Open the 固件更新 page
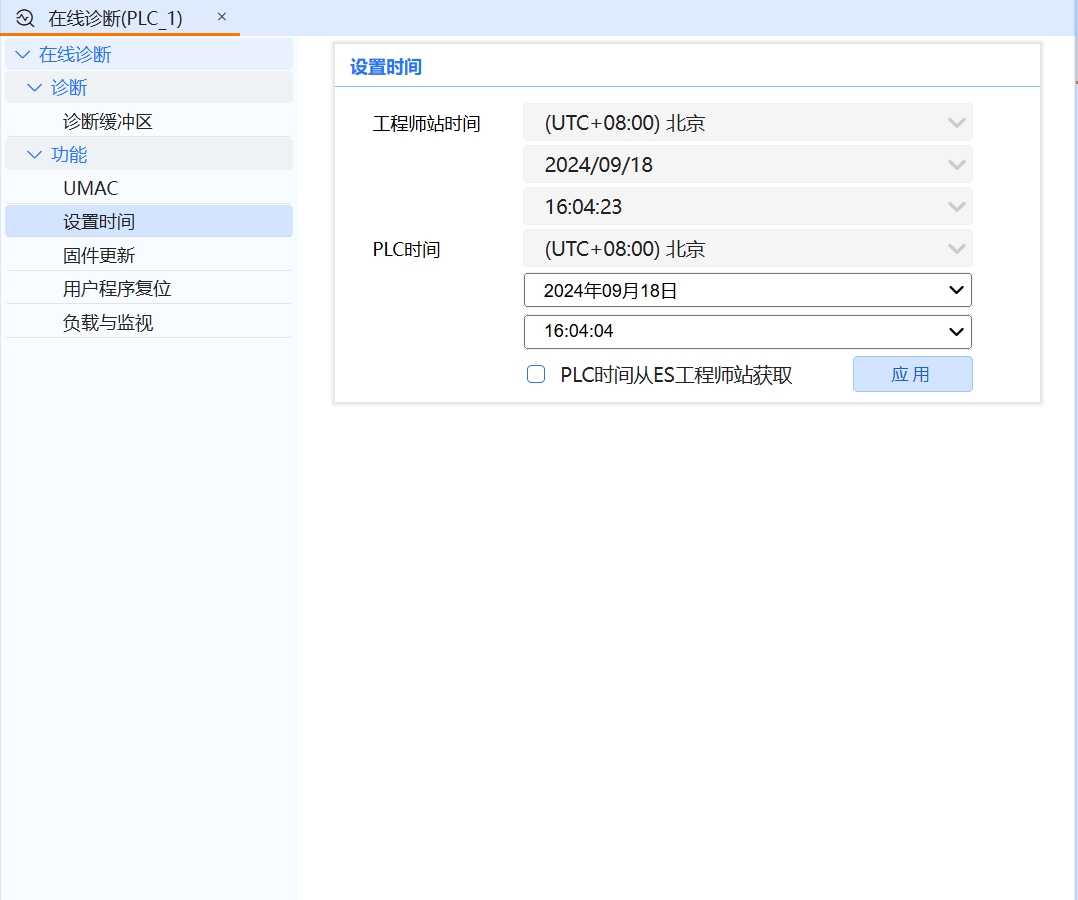Image resolution: width=1078 pixels, height=900 pixels. tap(99, 255)
